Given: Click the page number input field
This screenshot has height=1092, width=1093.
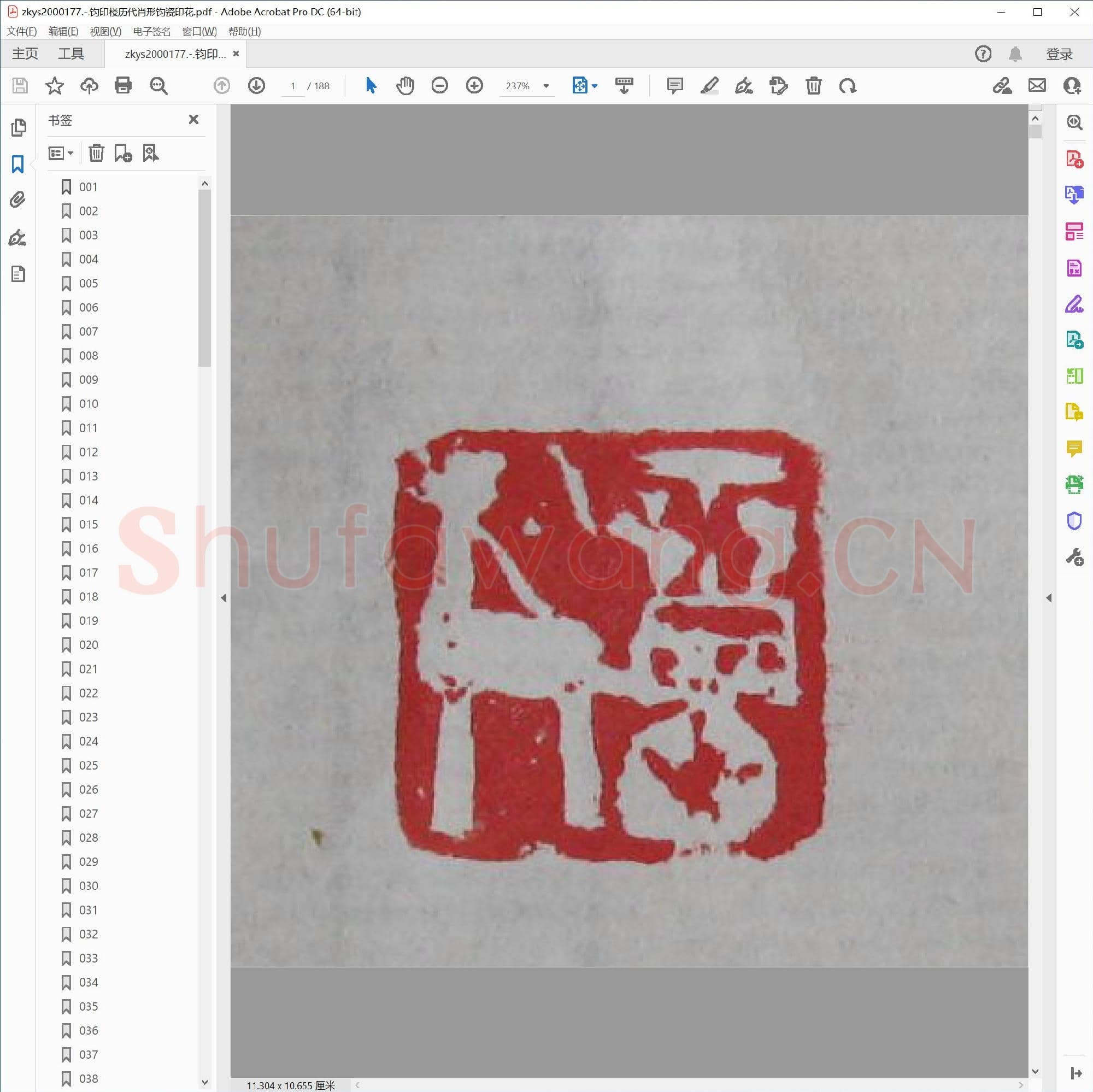Looking at the screenshot, I should (293, 85).
